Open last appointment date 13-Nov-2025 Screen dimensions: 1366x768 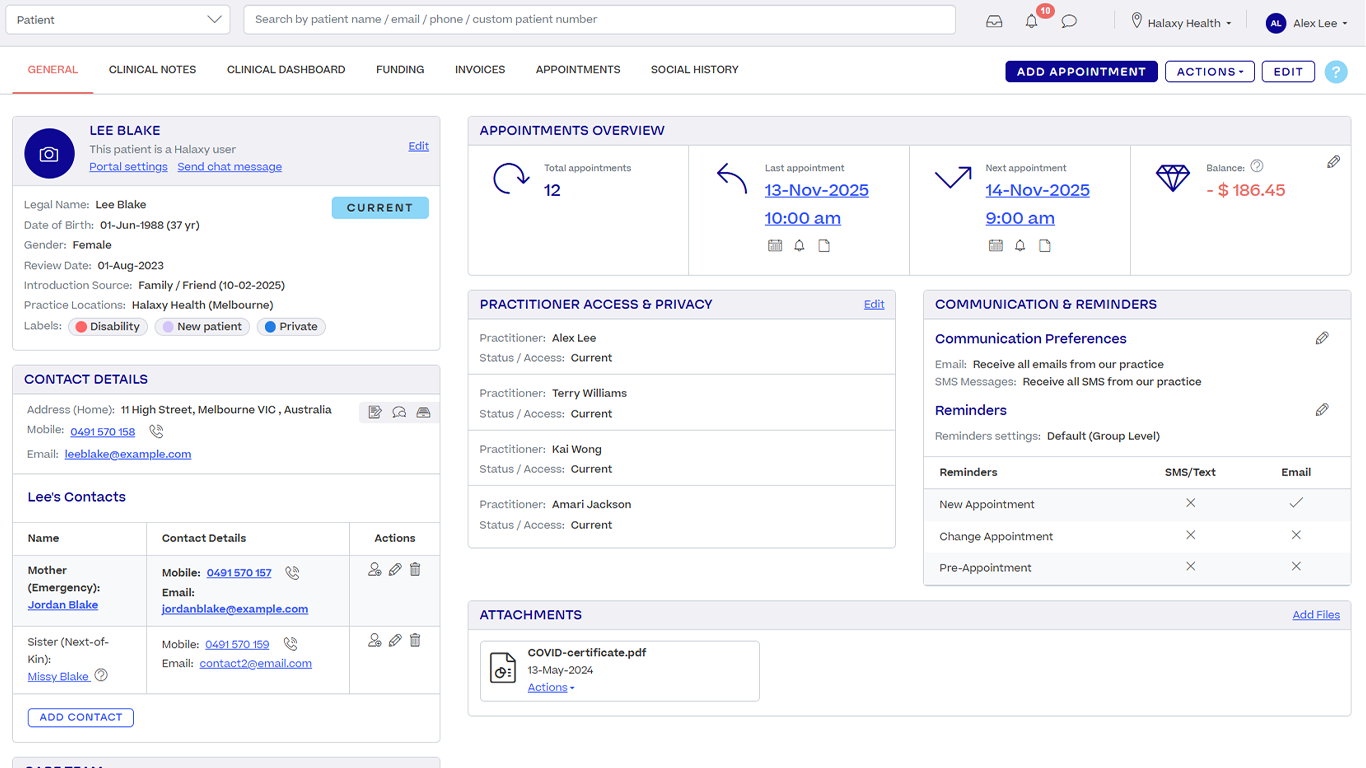click(x=817, y=190)
